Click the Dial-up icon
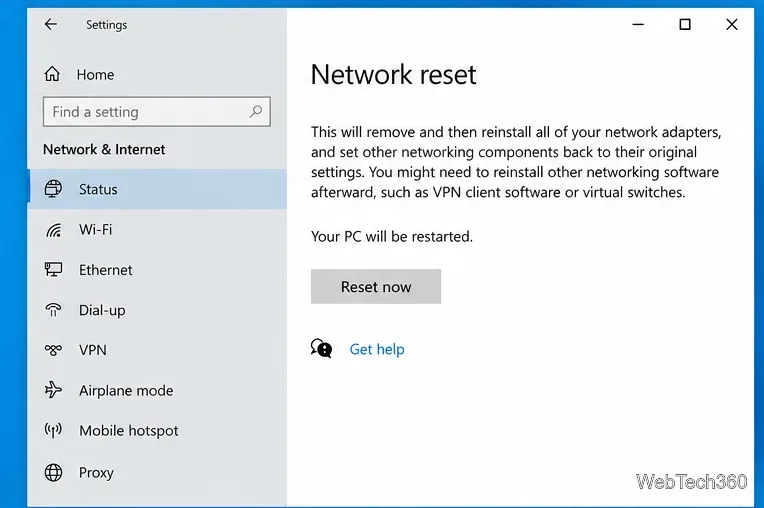 pos(53,310)
